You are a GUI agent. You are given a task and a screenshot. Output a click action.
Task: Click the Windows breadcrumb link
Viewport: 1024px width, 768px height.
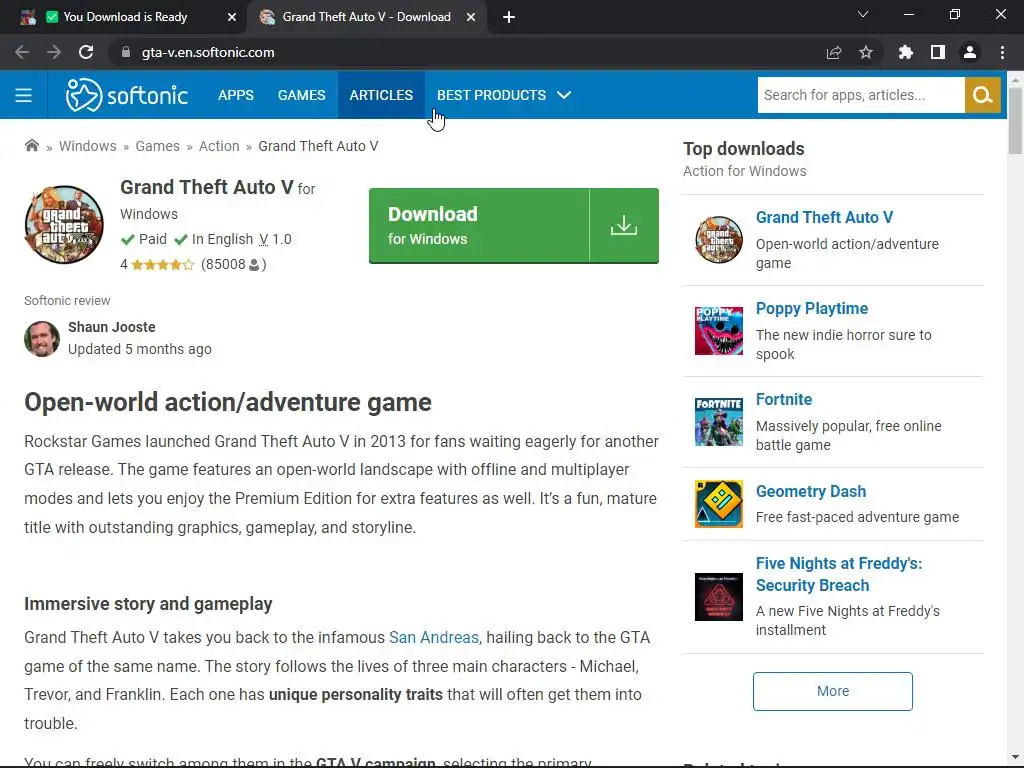pos(88,146)
